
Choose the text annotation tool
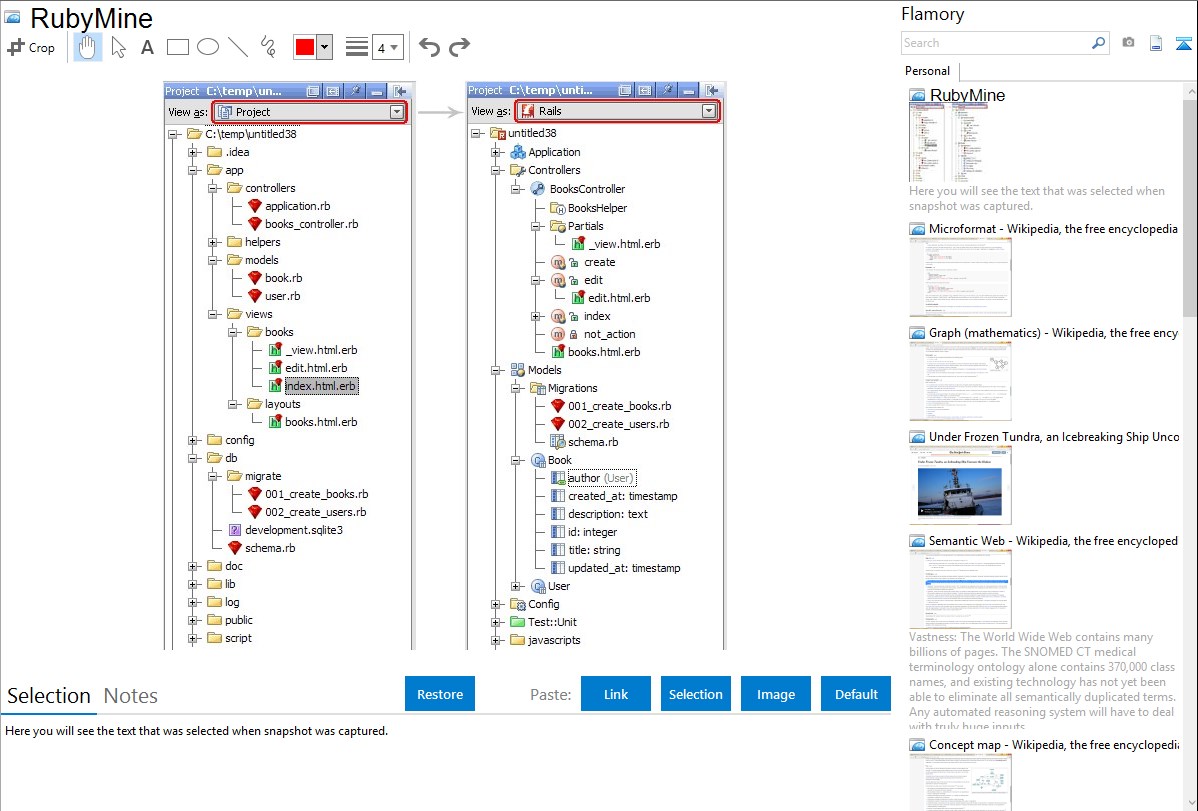[x=147, y=47]
